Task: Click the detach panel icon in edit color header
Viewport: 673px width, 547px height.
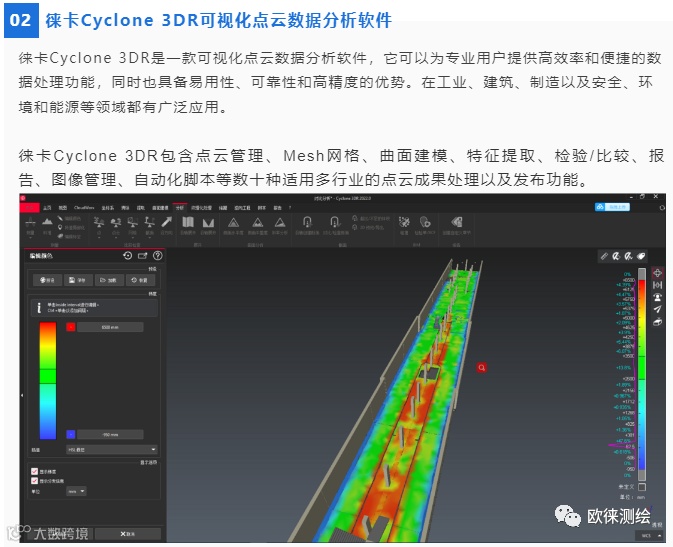Action: pos(142,256)
